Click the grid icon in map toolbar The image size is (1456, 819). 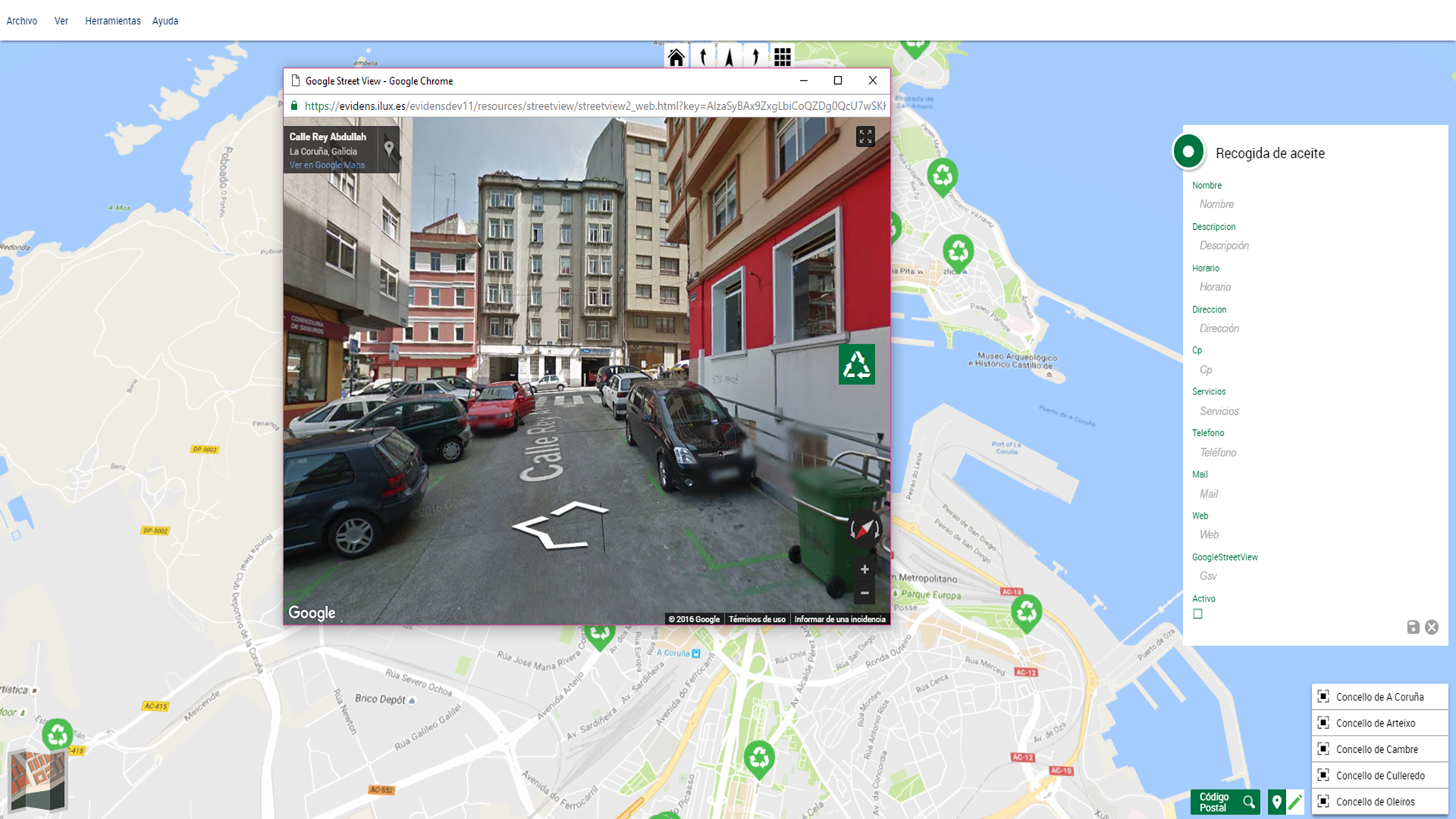pos(782,57)
